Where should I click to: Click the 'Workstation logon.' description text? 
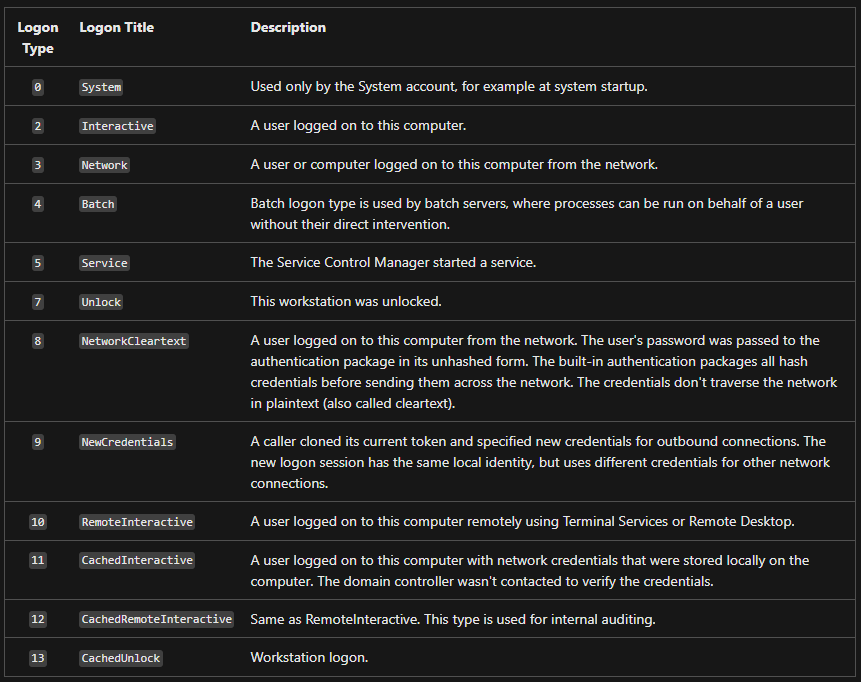pyautogui.click(x=307, y=659)
